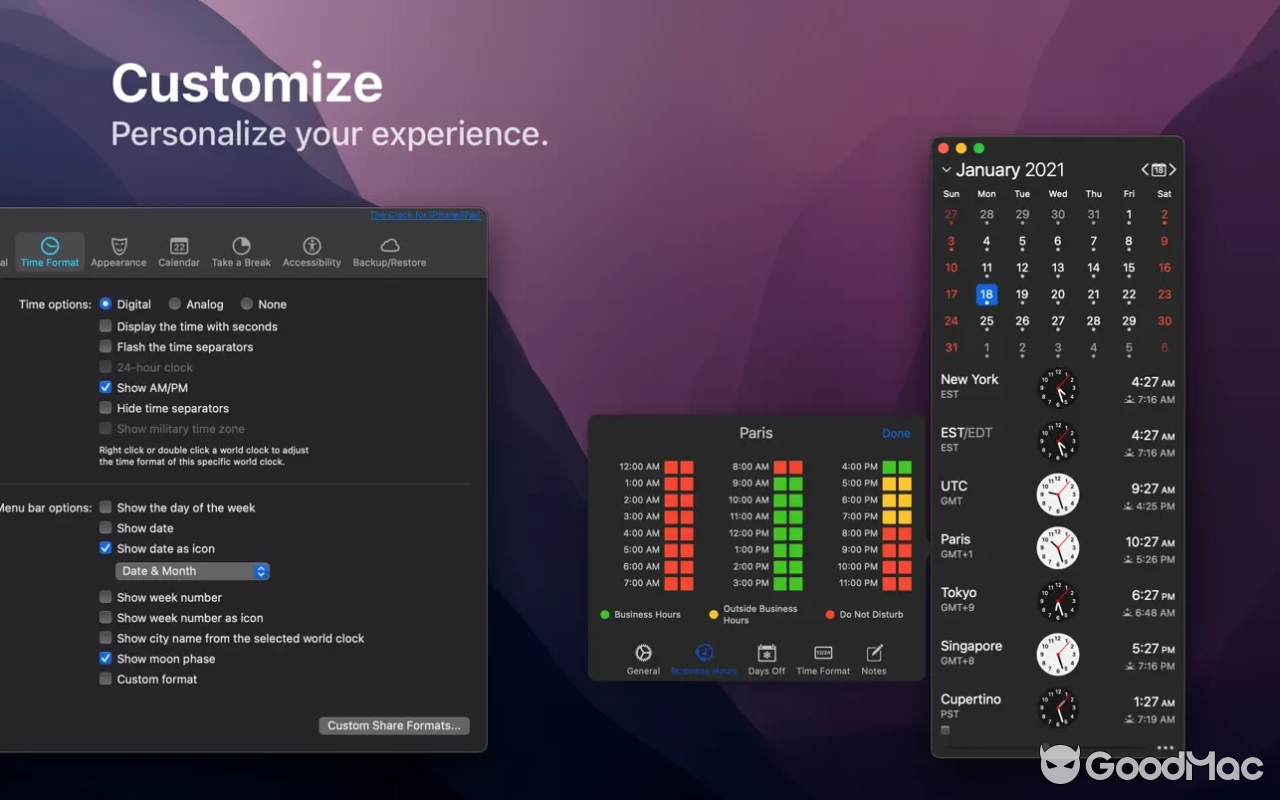
Task: Open the Backup/Restore cloud icon
Action: [390, 246]
